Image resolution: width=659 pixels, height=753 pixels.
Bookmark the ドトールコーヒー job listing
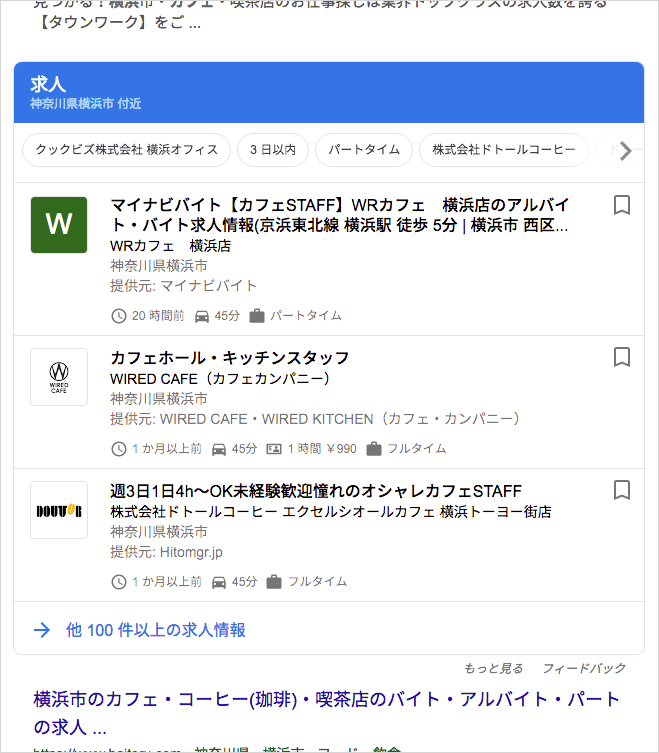click(x=622, y=490)
